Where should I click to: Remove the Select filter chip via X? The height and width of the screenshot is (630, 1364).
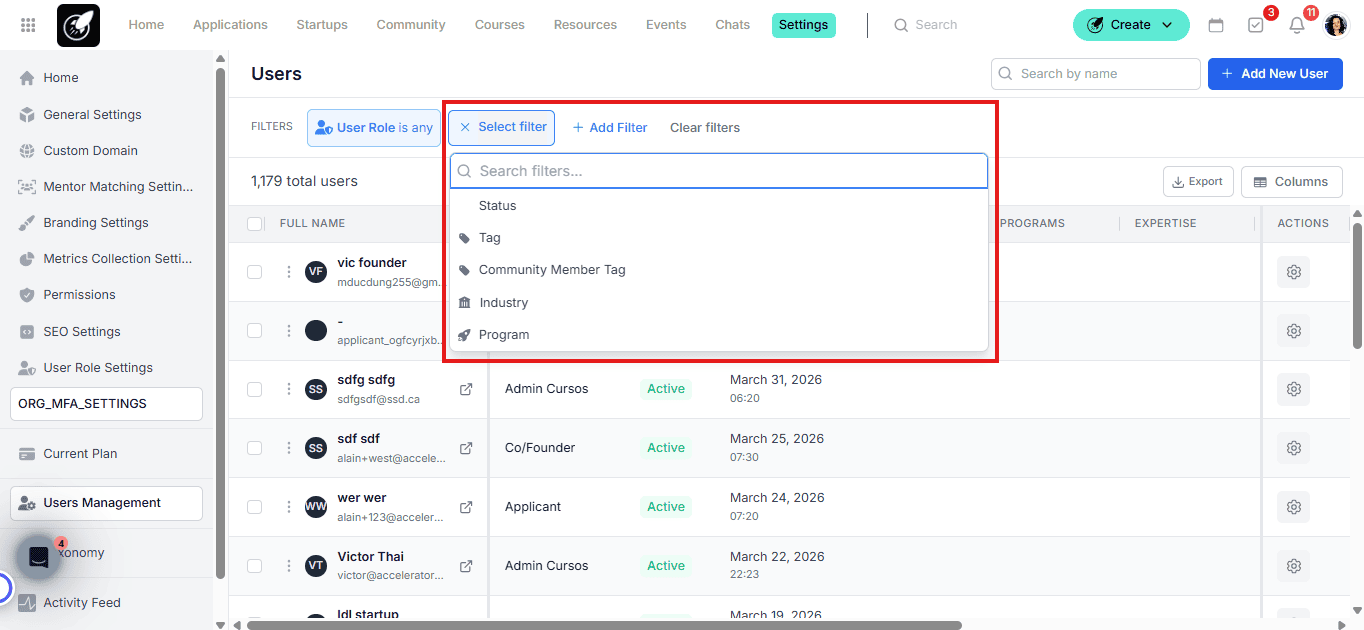pos(465,127)
